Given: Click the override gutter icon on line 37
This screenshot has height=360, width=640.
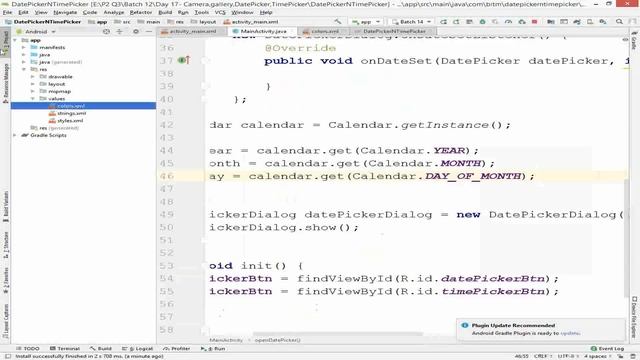Looking at the screenshot, I should tap(184, 60).
